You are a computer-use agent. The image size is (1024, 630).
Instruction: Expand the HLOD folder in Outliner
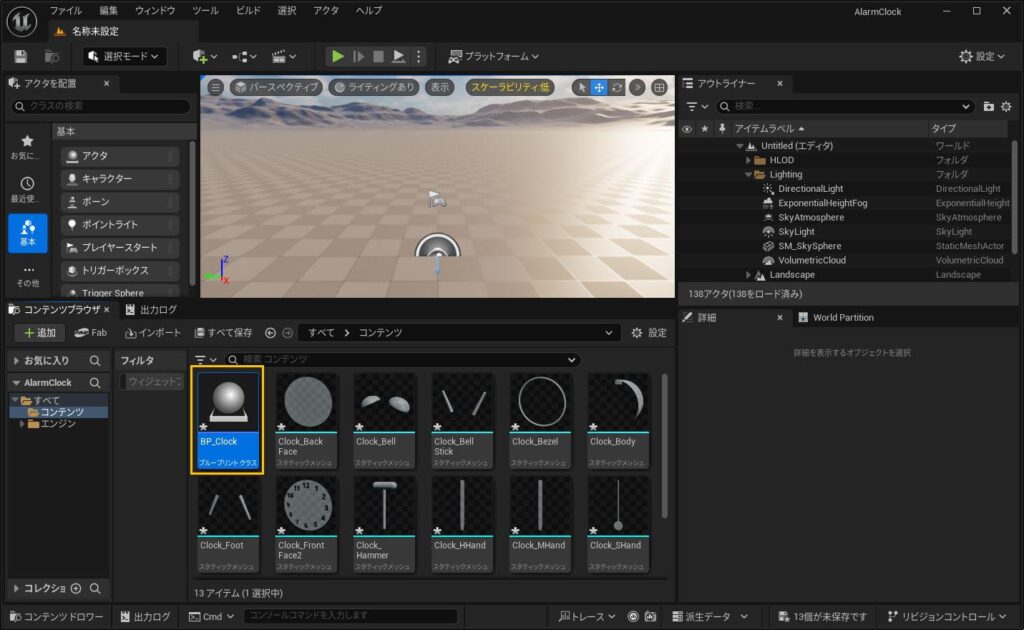tap(748, 160)
